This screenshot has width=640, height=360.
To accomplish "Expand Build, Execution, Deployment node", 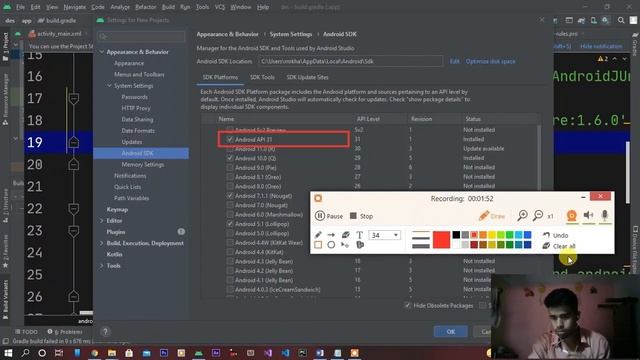I will tap(102, 243).
